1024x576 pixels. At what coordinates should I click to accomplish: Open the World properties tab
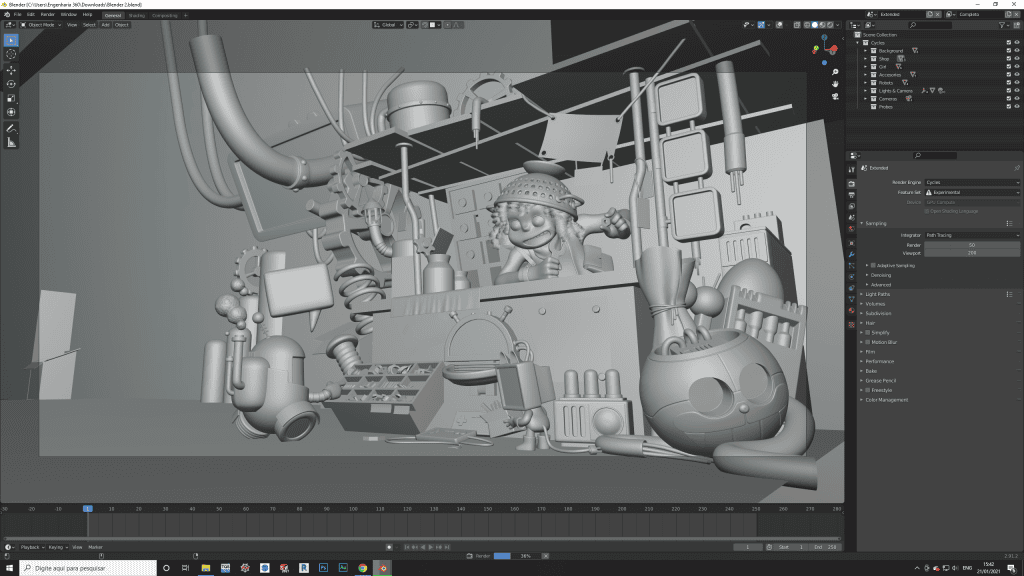point(852,229)
